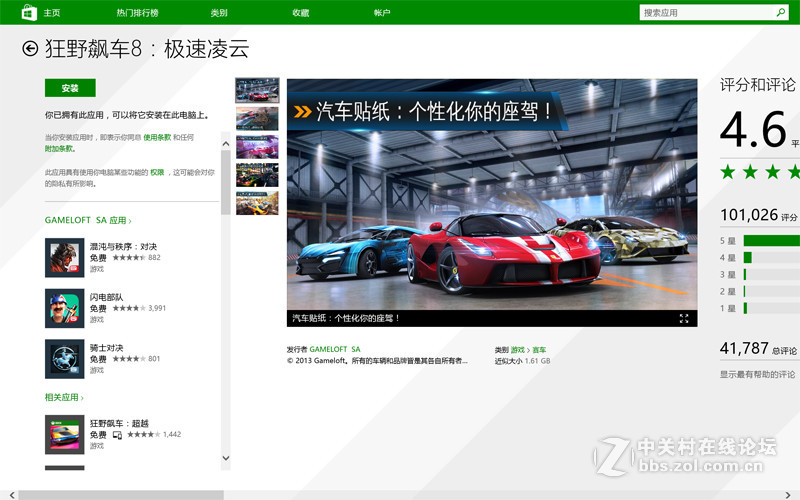Click the bottom horizontal scrollbar thumb
800x500 pixels.
tap(121, 495)
